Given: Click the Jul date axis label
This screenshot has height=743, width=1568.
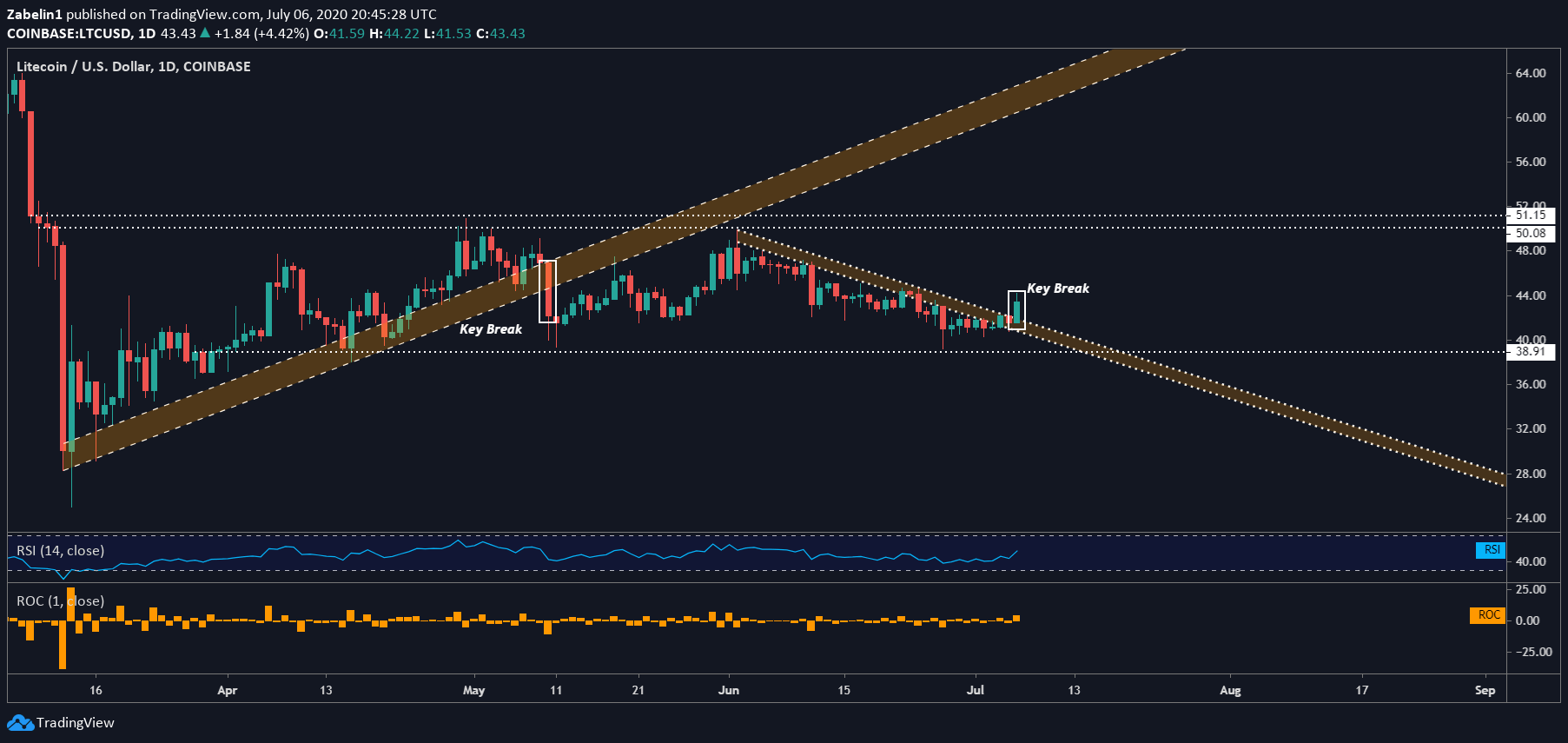Looking at the screenshot, I should [976, 691].
